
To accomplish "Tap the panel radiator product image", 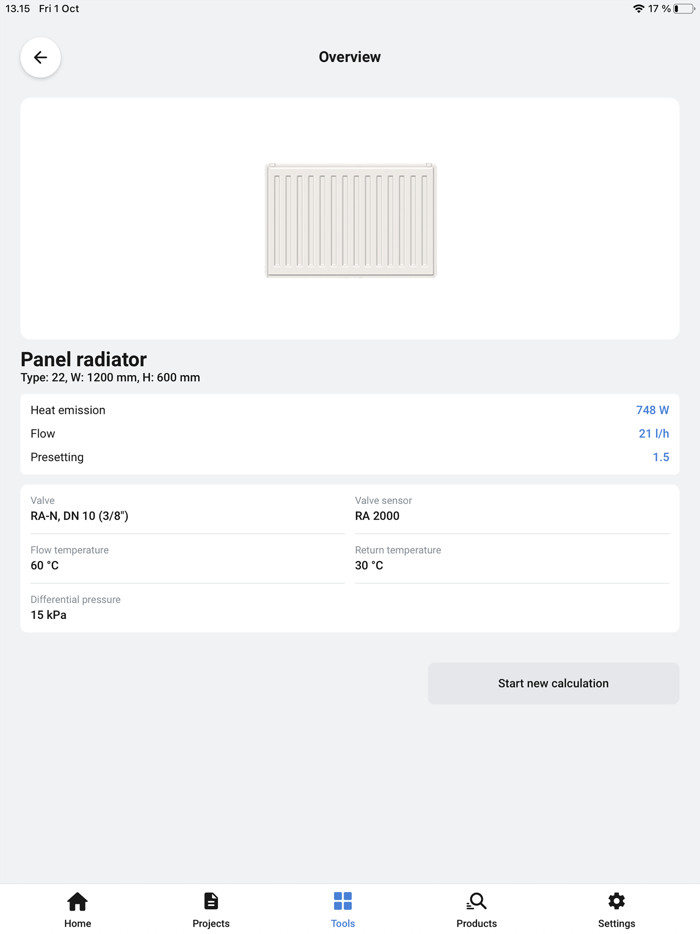I will pos(350,219).
